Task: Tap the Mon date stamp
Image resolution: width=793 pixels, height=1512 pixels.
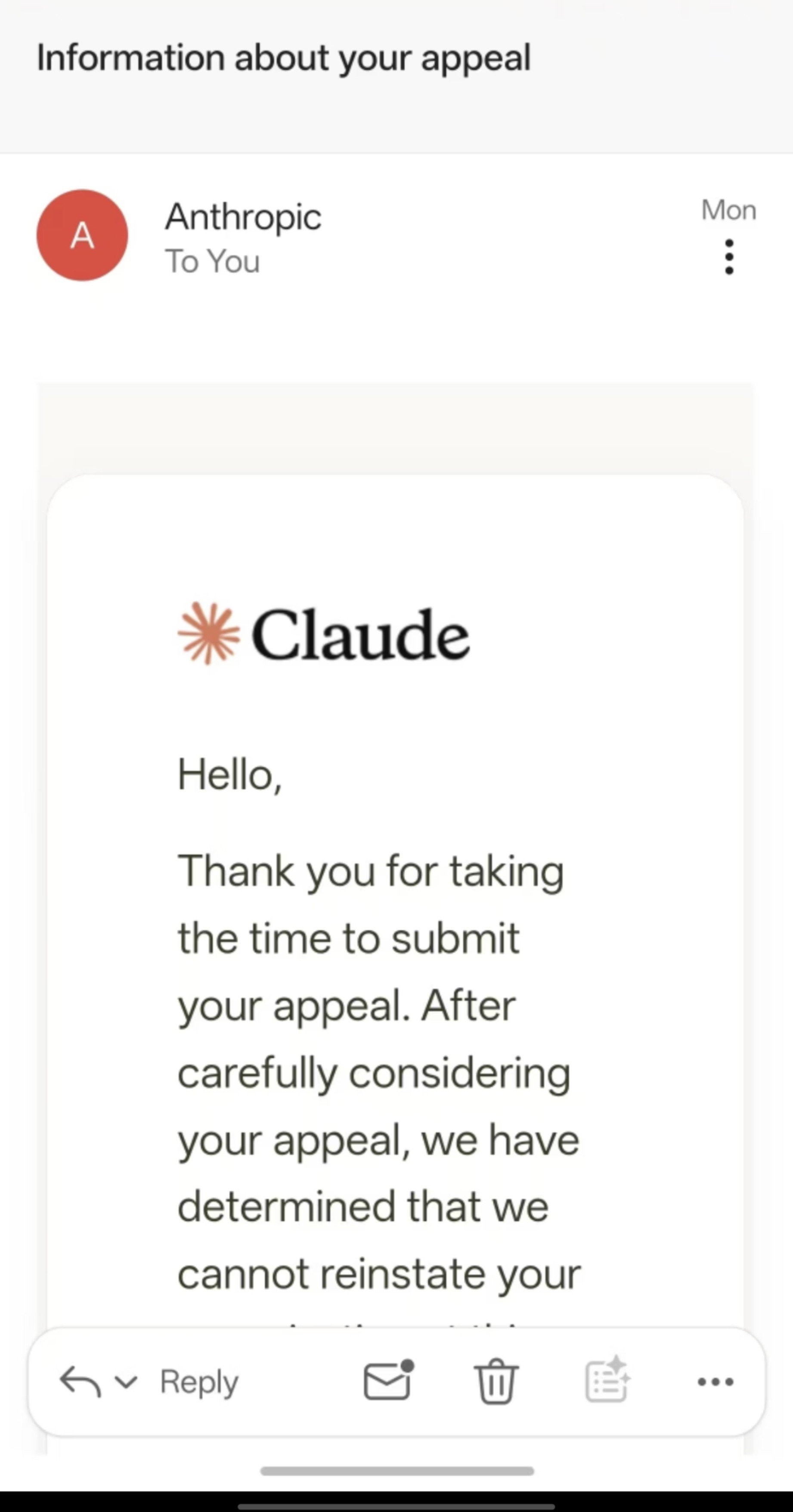Action: click(728, 210)
